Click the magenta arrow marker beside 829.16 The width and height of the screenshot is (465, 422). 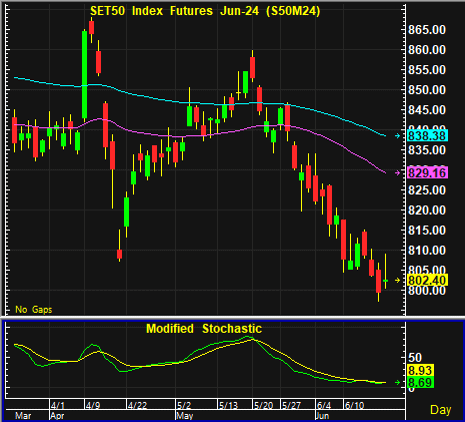click(x=397, y=173)
